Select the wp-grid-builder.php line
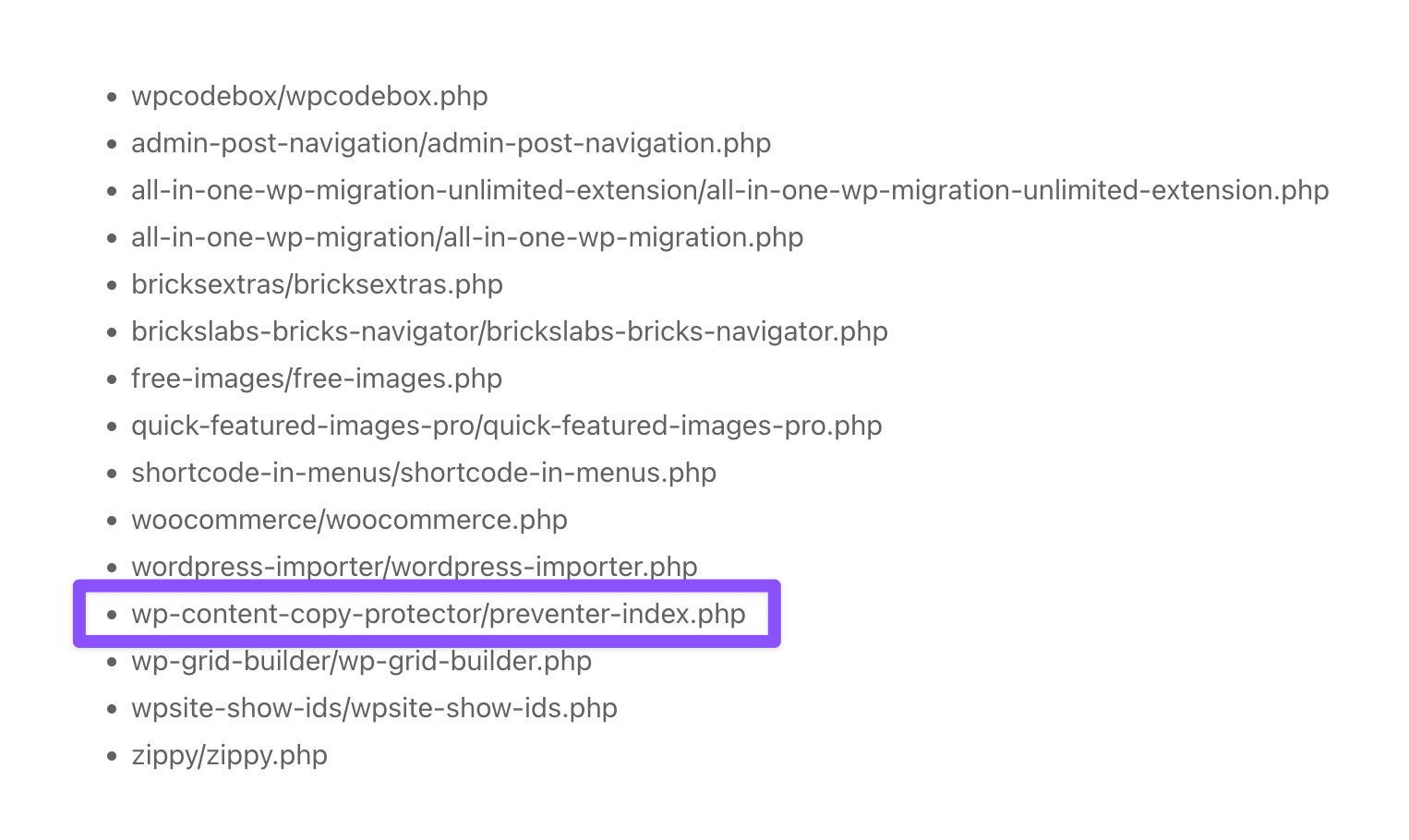The image size is (1409, 840). point(361,661)
